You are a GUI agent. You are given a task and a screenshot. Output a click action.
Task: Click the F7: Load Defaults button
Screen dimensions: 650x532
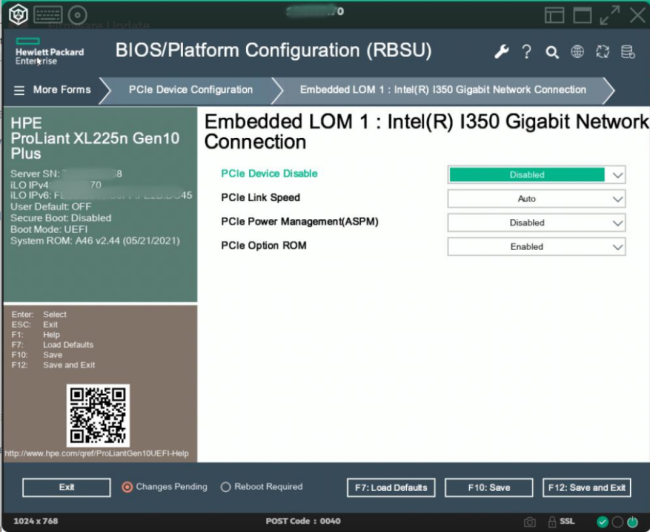[x=390, y=488]
